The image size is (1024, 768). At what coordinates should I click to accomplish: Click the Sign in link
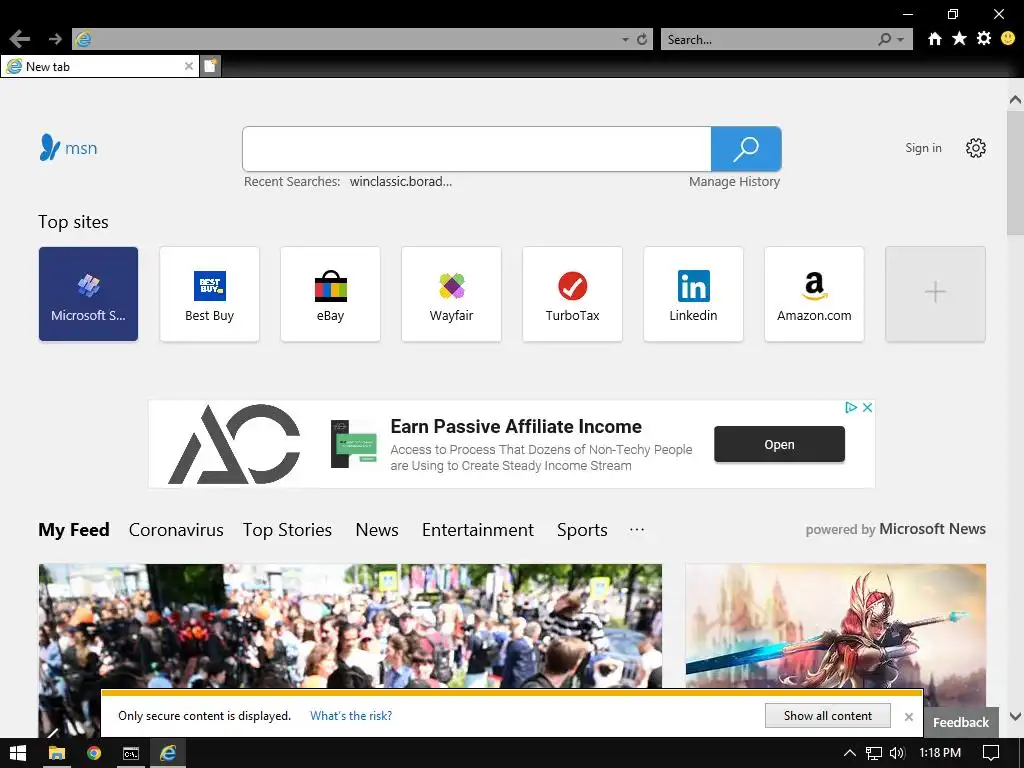coord(923,148)
